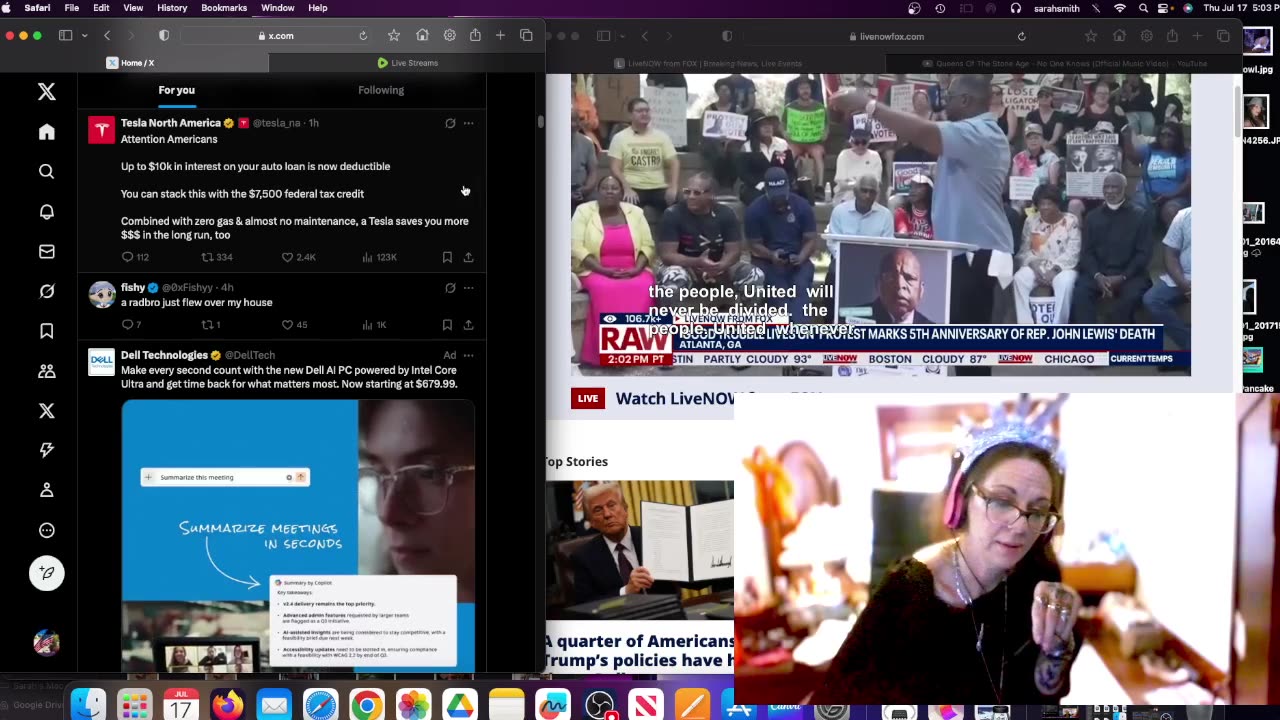Open Dell Technologies profile name

[x=164, y=355]
